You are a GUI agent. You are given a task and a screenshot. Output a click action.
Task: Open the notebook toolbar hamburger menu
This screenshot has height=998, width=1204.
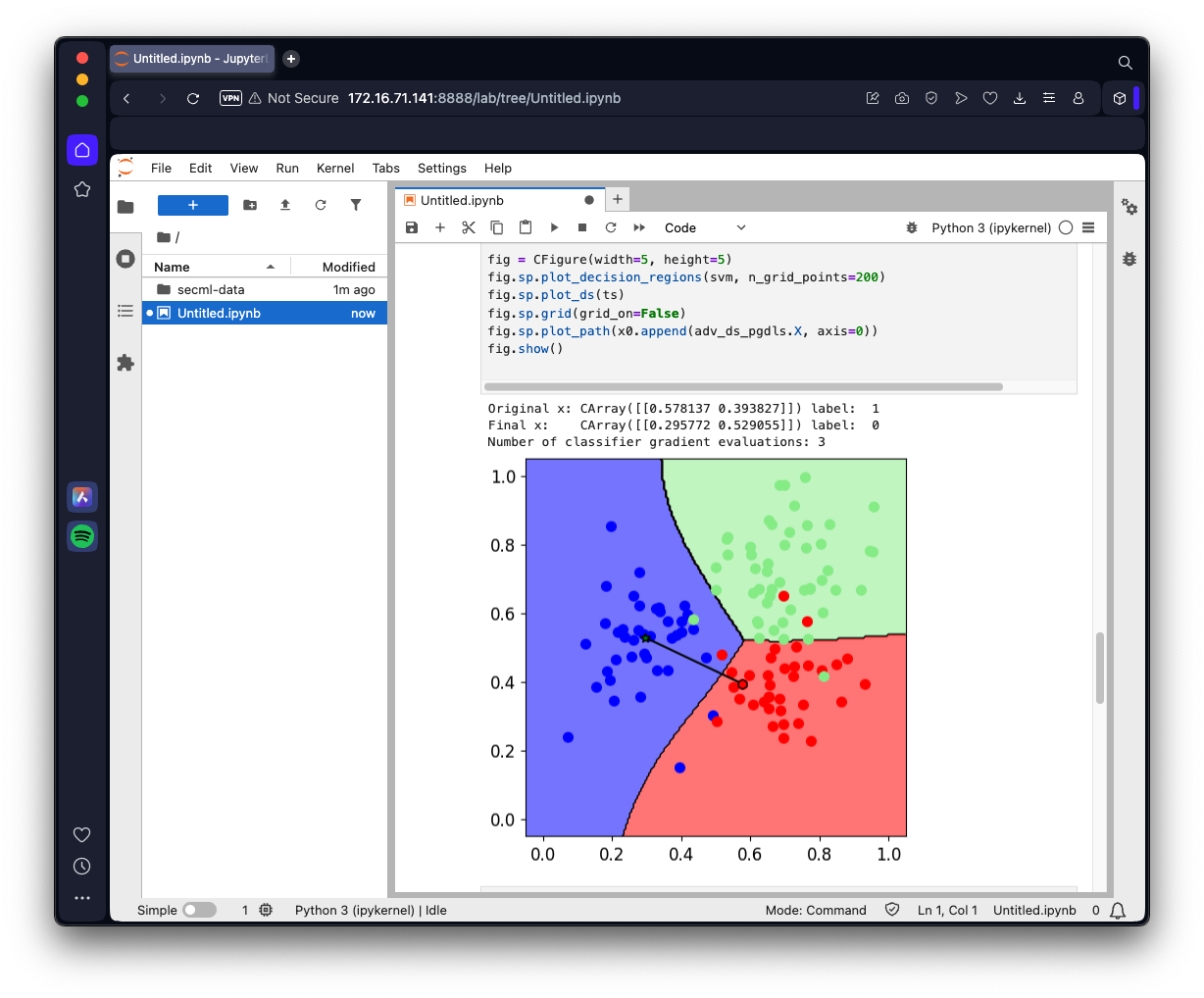click(1088, 227)
